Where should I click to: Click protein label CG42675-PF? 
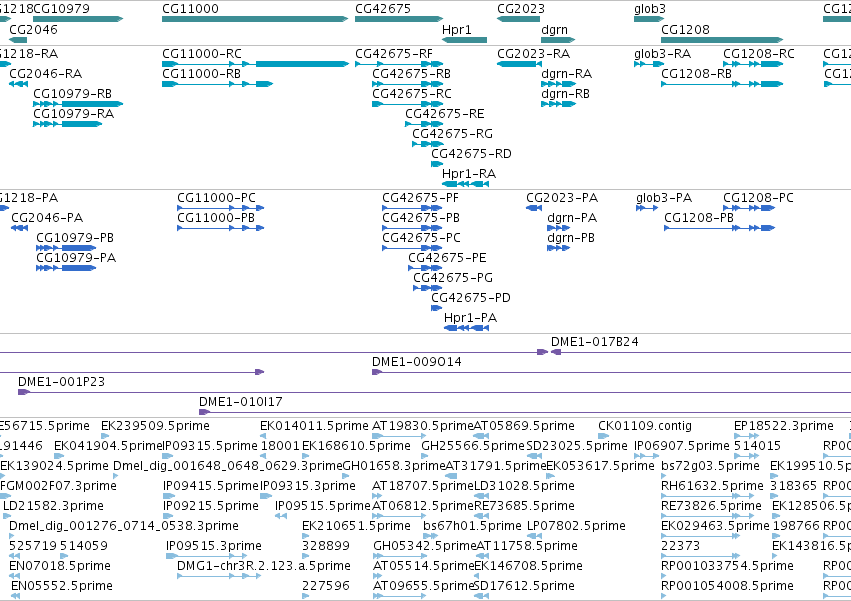(x=421, y=198)
